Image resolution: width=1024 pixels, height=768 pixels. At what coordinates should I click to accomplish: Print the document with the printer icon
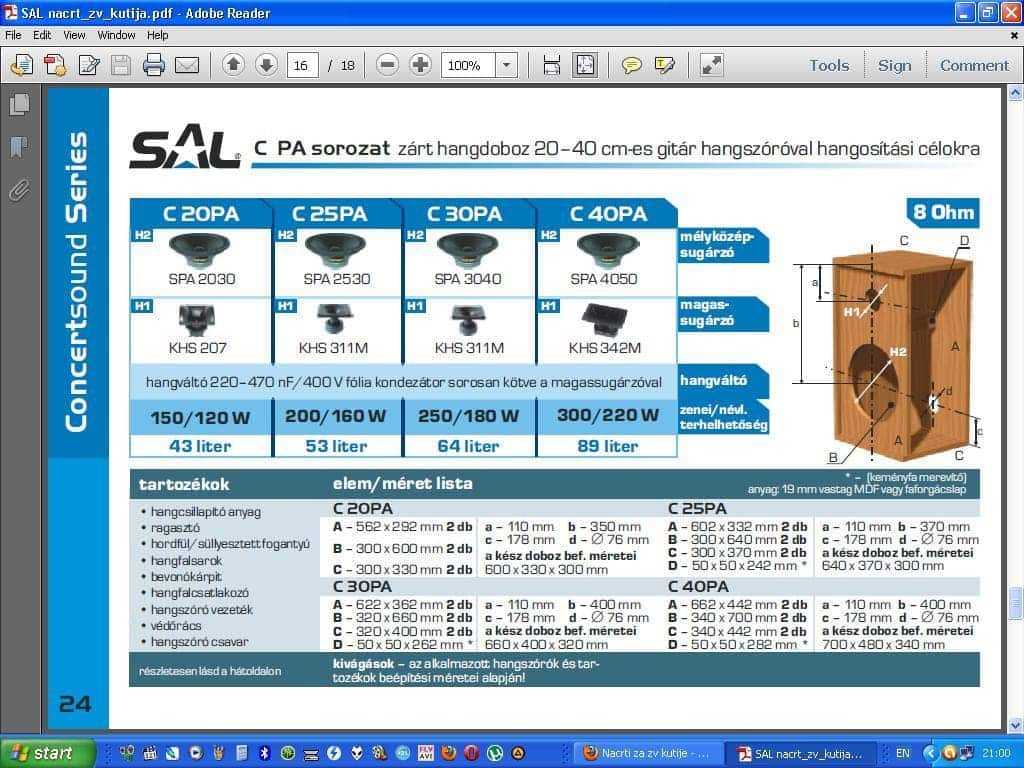[x=154, y=65]
